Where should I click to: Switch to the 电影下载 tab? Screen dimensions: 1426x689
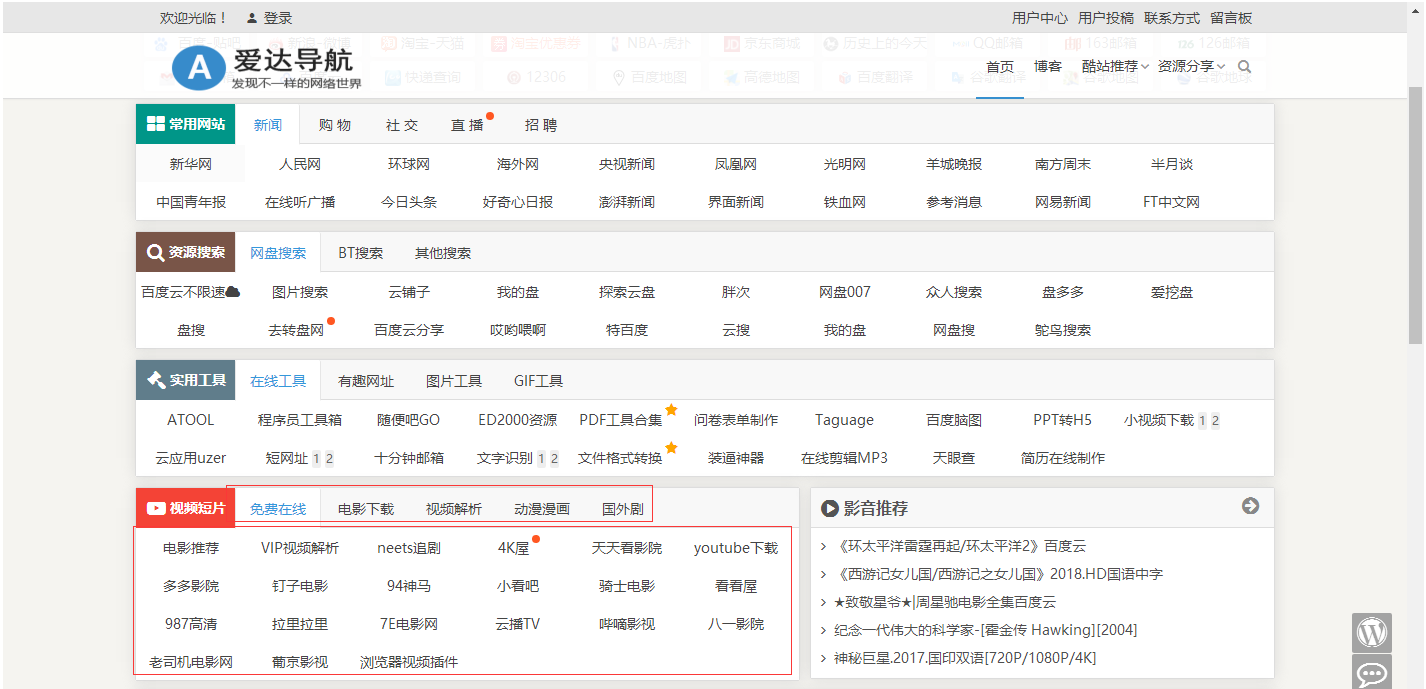(x=366, y=509)
